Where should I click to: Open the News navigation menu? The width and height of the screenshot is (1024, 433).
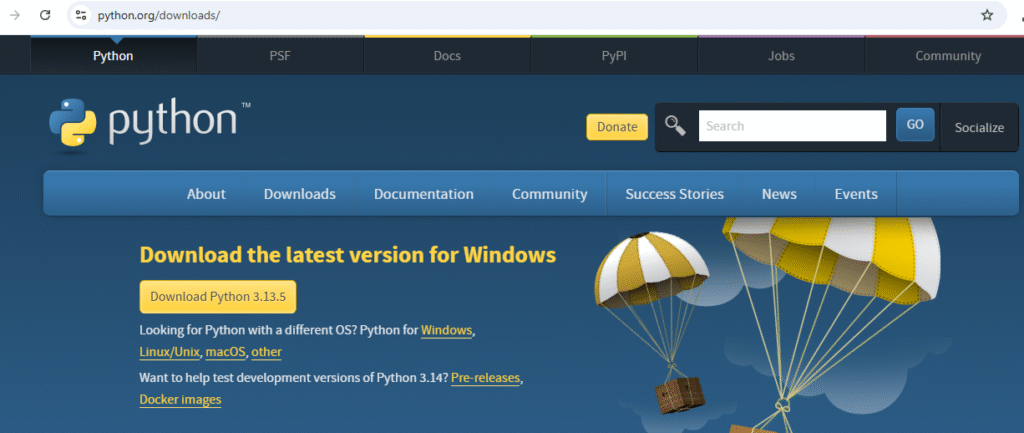point(779,194)
